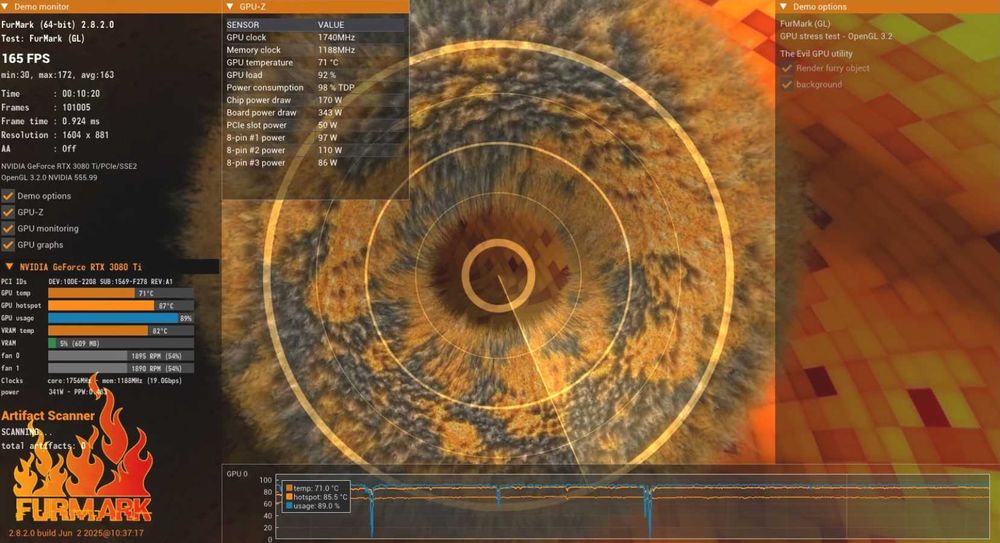Collapse the right Demo options panel triangle
1000x543 pixels.
pos(783,6)
